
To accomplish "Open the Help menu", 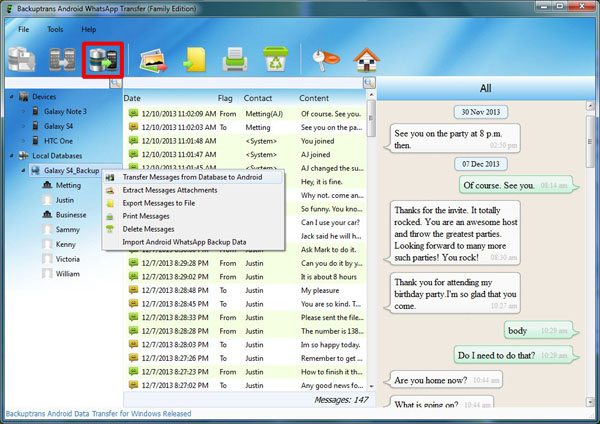I will [x=88, y=29].
